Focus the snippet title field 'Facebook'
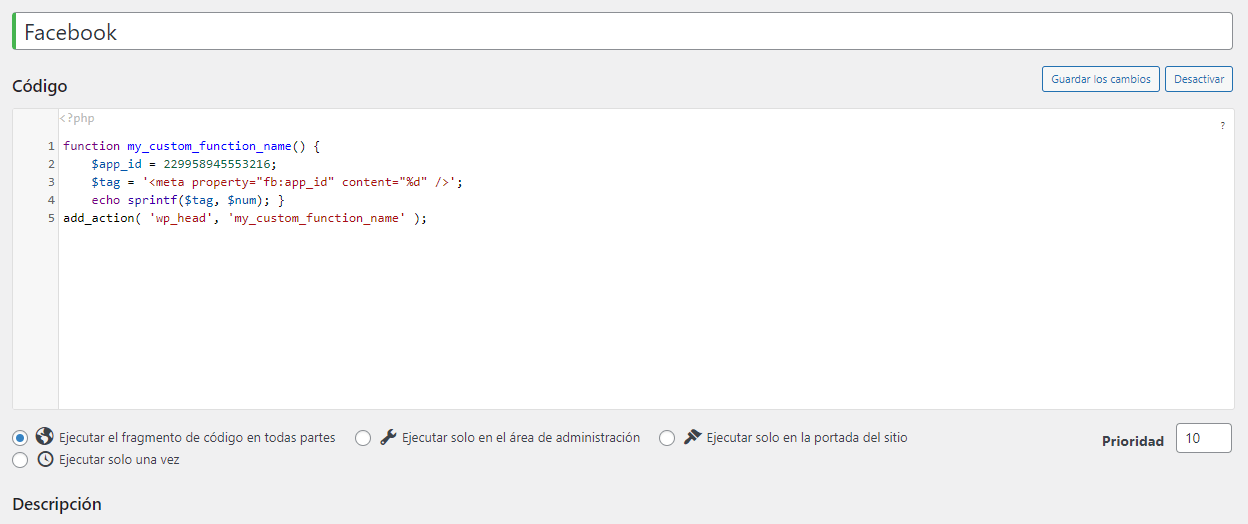This screenshot has height=524, width=1248. 622,32
